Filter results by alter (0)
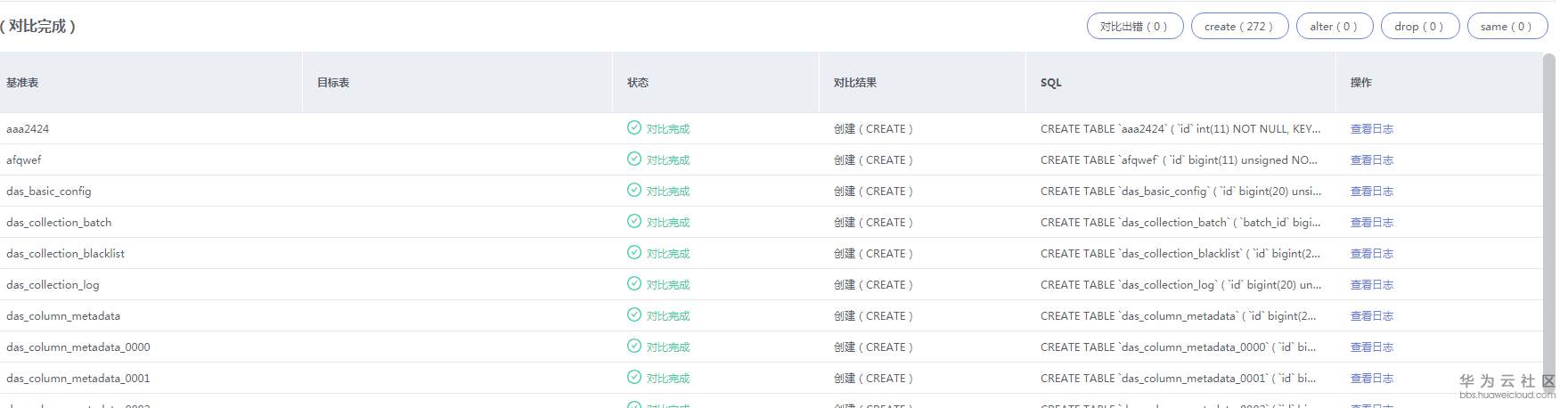Image resolution: width=1568 pixels, height=408 pixels. [1334, 27]
